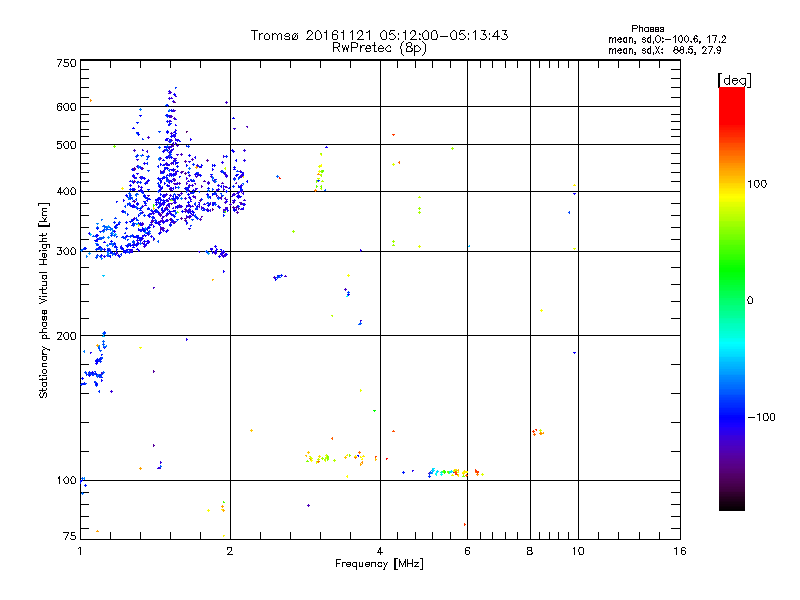800x600 pixels.
Task: Click the 'mean, sd,O:-100.6, 17.2' line
Action: pyautogui.click(x=667, y=39)
